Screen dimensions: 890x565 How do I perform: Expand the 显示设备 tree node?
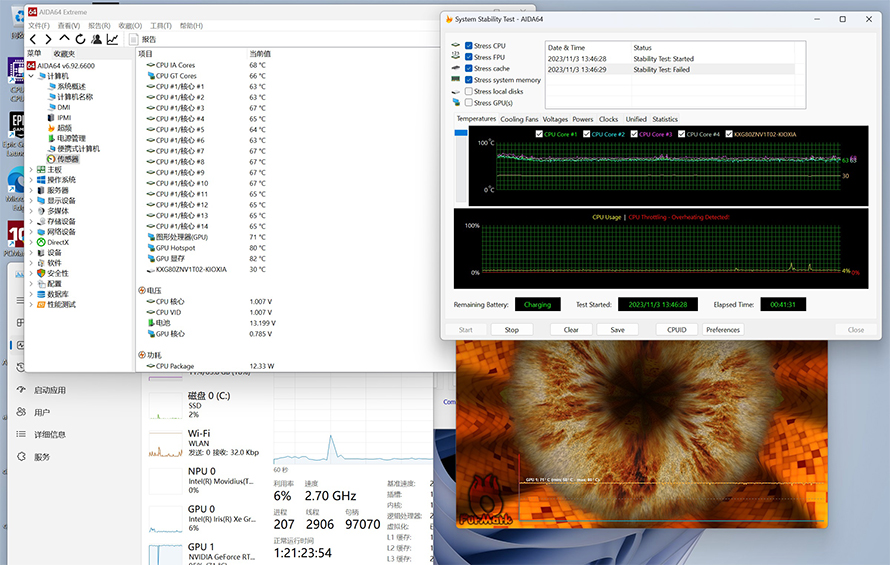click(x=31, y=201)
